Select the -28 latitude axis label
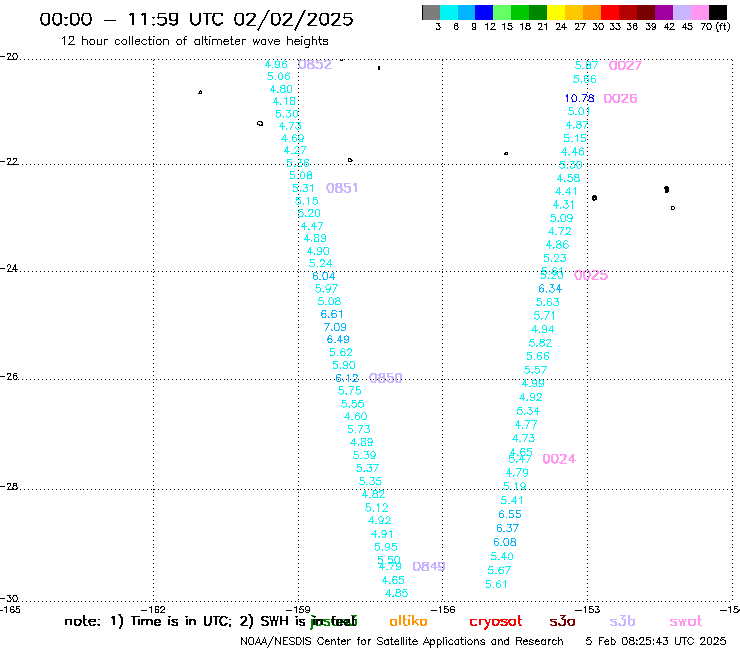 9,486
